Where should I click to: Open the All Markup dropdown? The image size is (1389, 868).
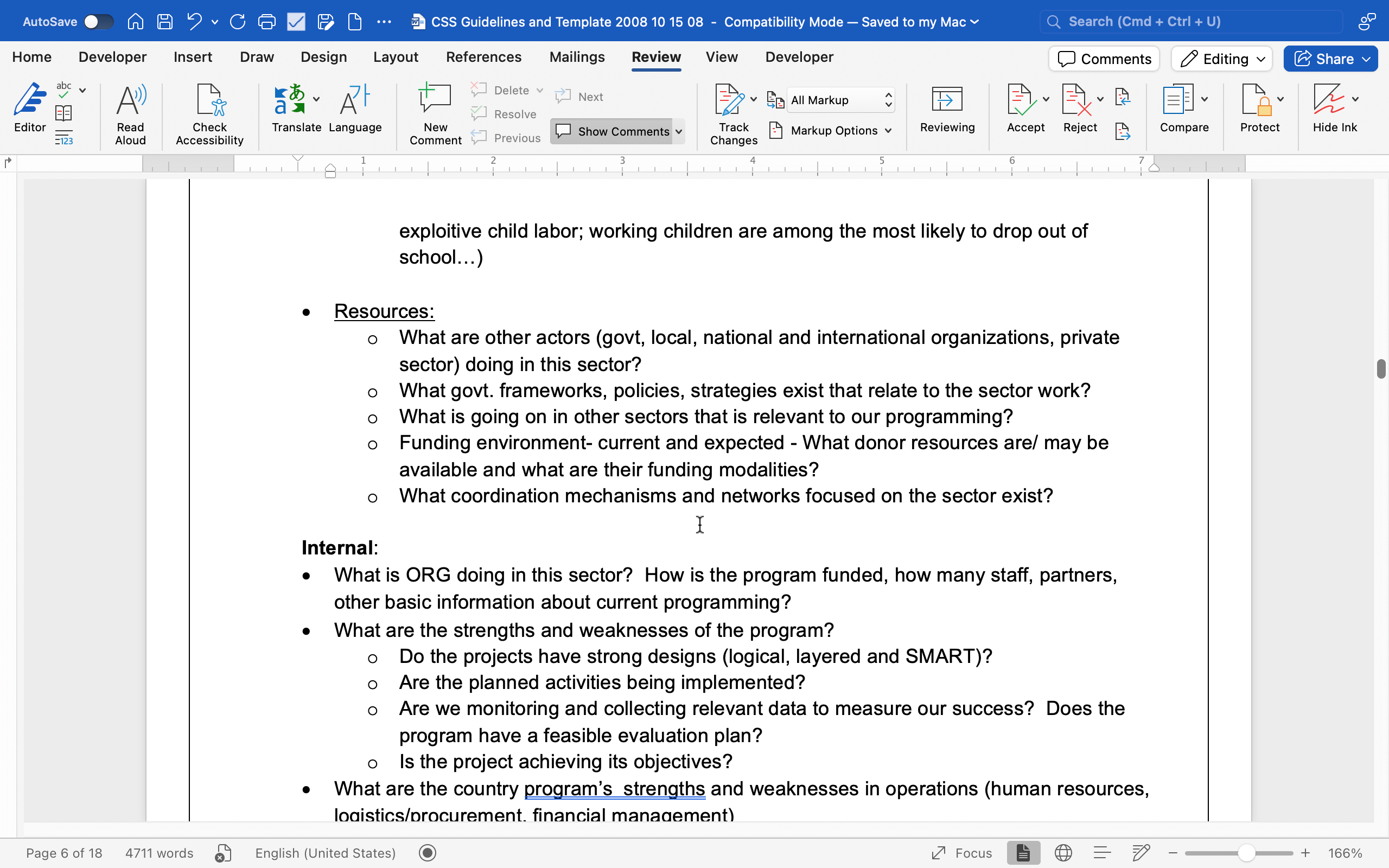coord(840,100)
